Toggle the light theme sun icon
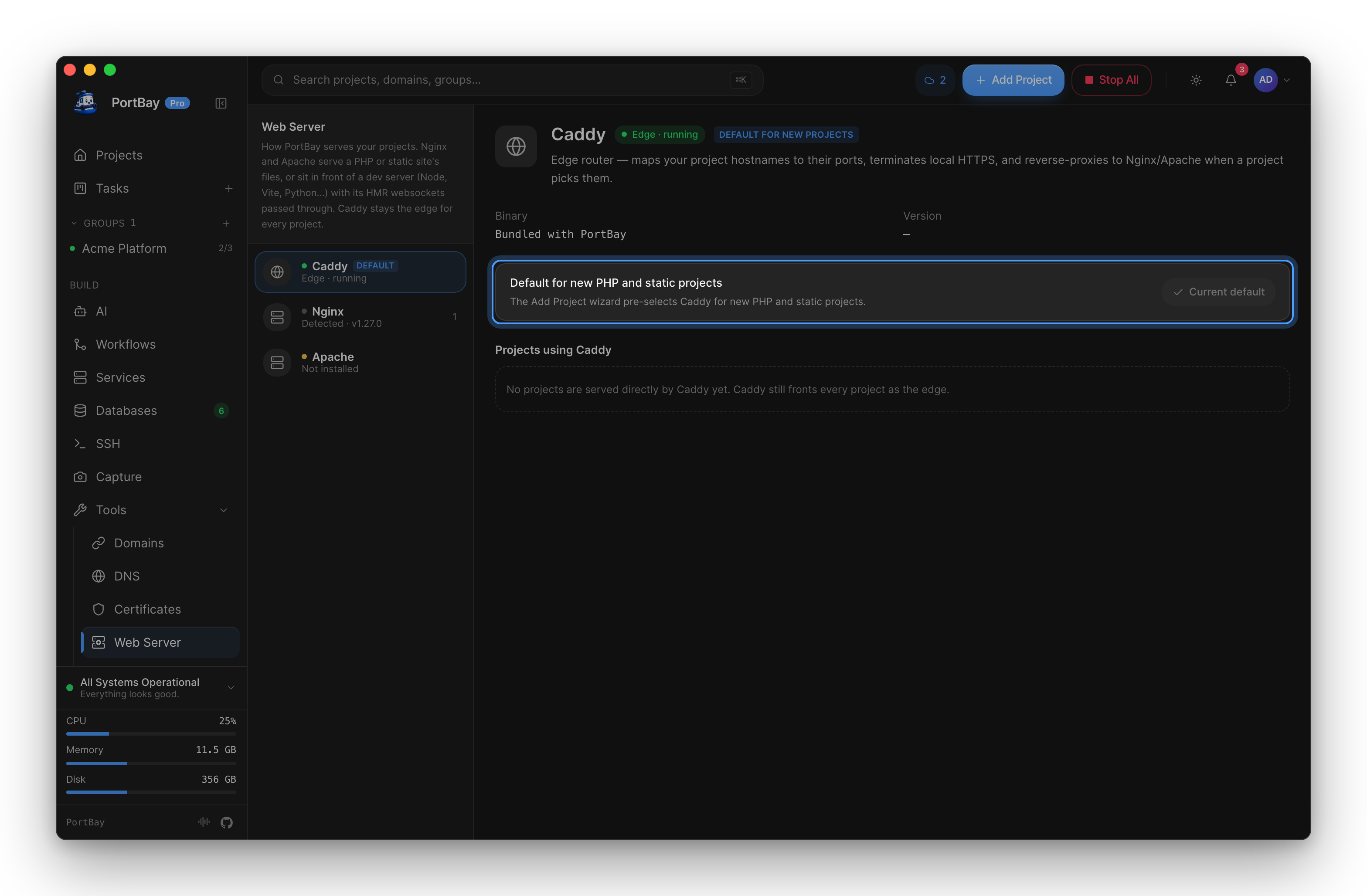 pos(1196,81)
